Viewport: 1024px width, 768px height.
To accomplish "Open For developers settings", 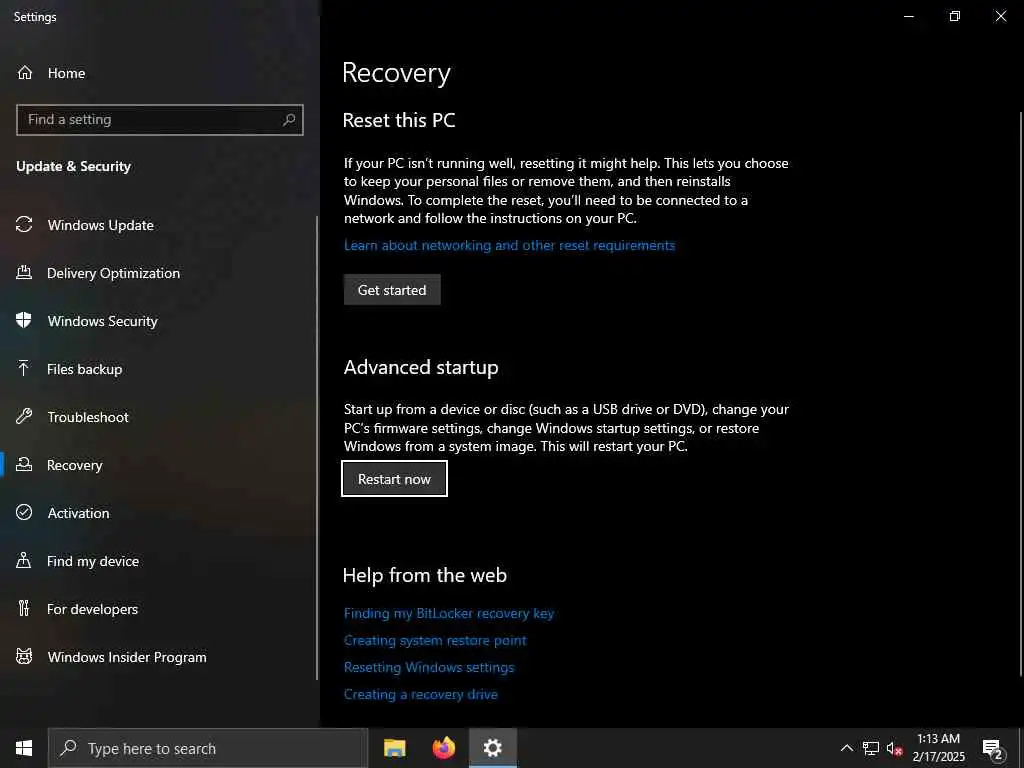I will click(x=92, y=609).
